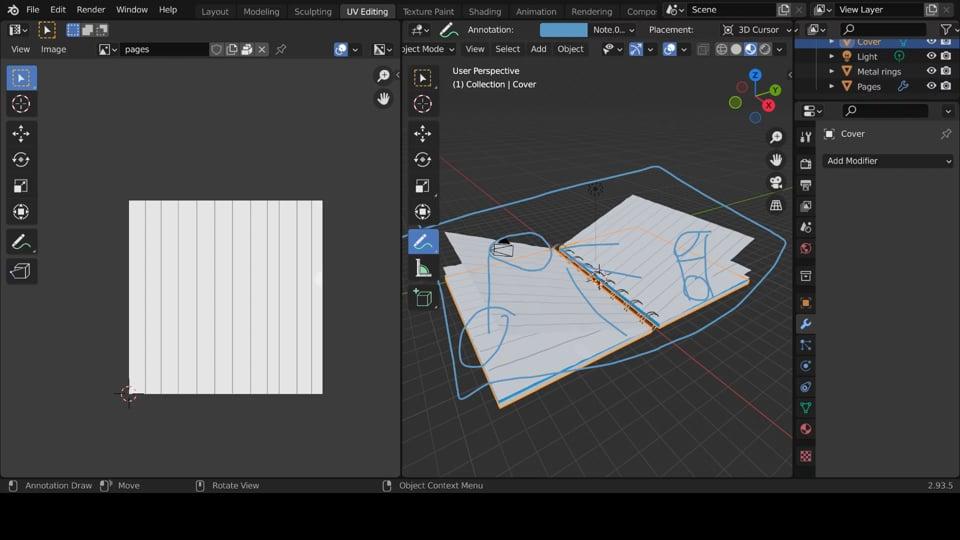Image resolution: width=960 pixels, height=540 pixels.
Task: Select the Add Cube tool
Action: [422, 298]
